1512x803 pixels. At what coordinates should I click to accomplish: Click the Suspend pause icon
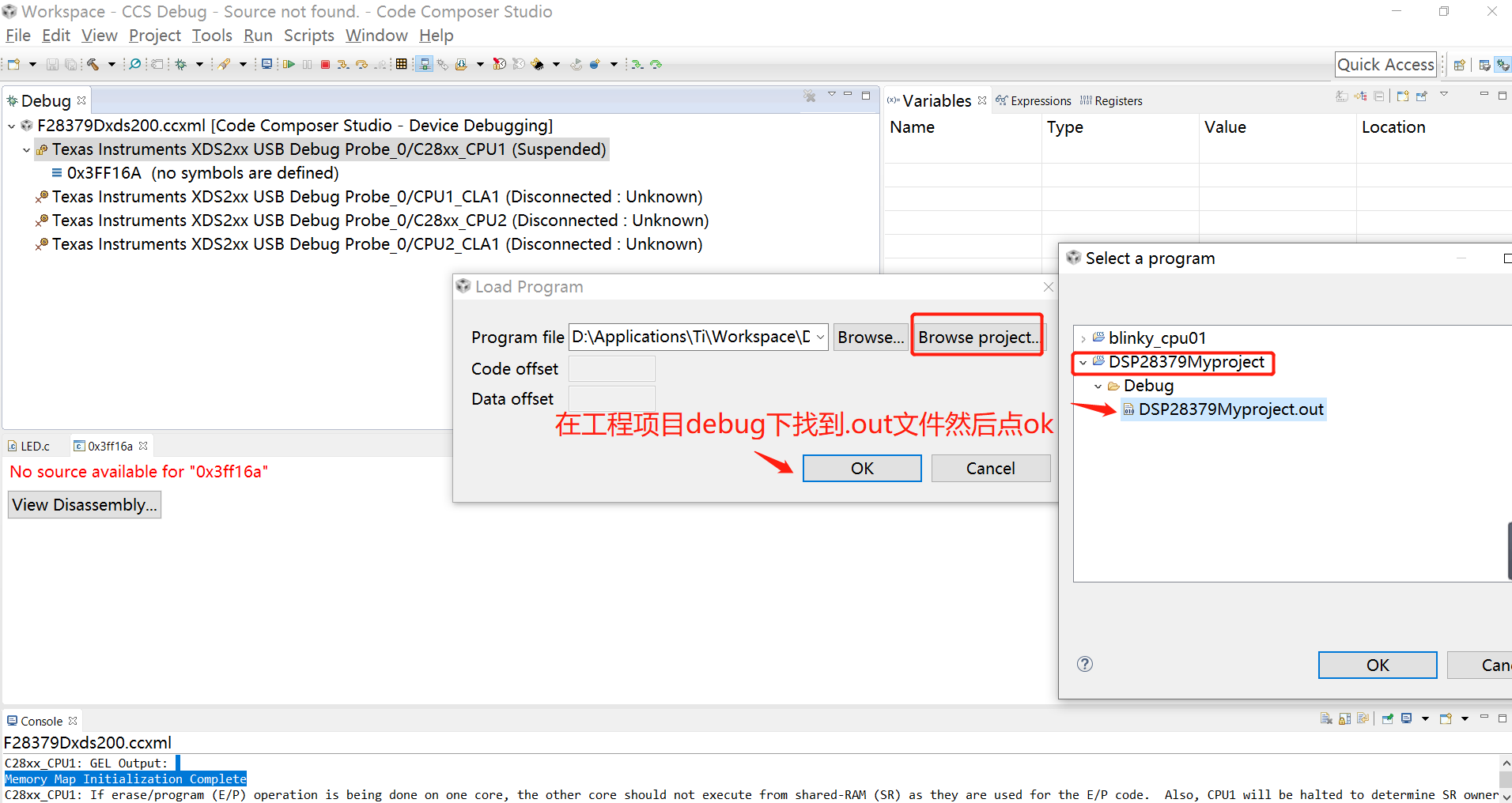pyautogui.click(x=307, y=64)
